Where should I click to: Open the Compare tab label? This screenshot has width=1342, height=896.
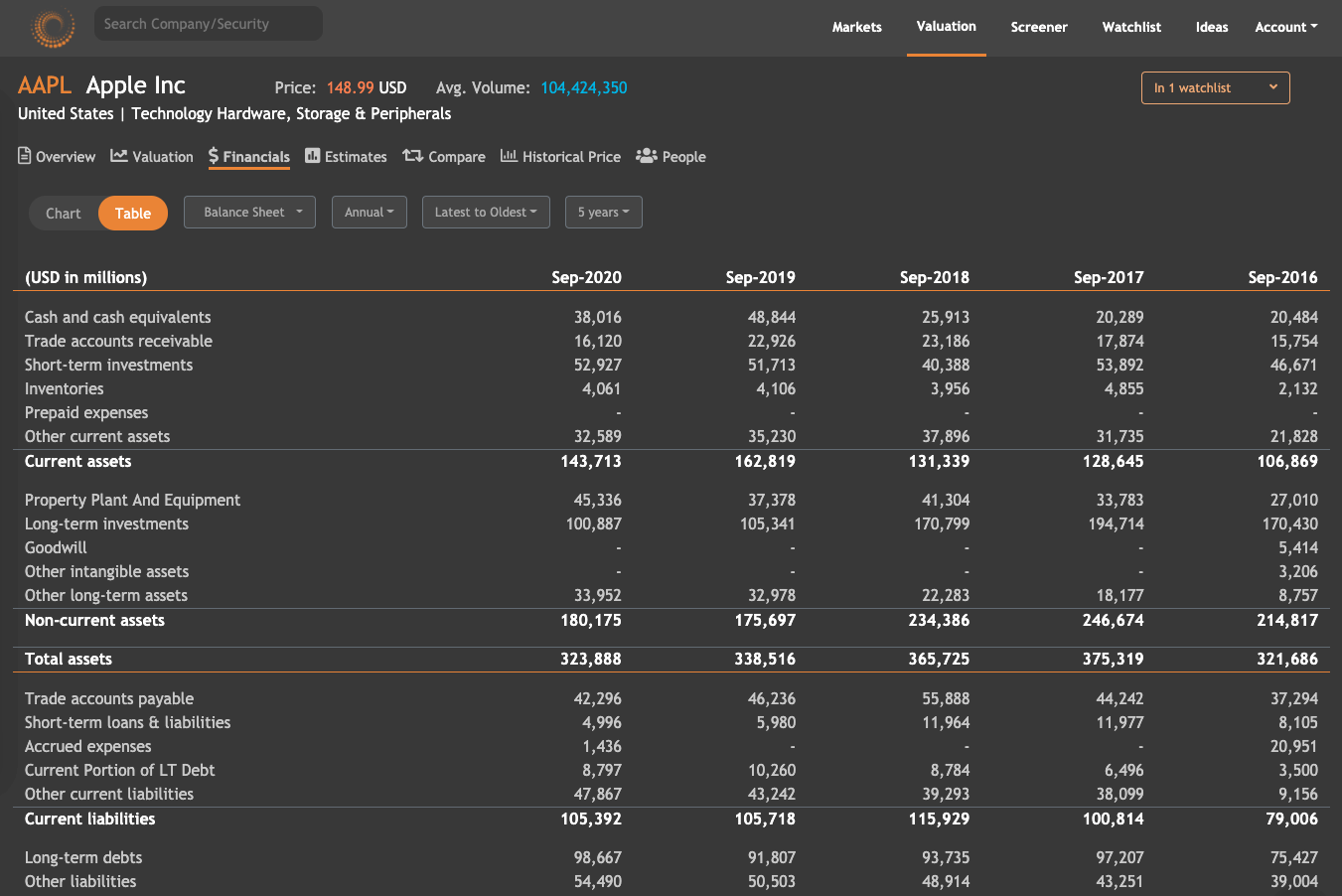click(457, 157)
